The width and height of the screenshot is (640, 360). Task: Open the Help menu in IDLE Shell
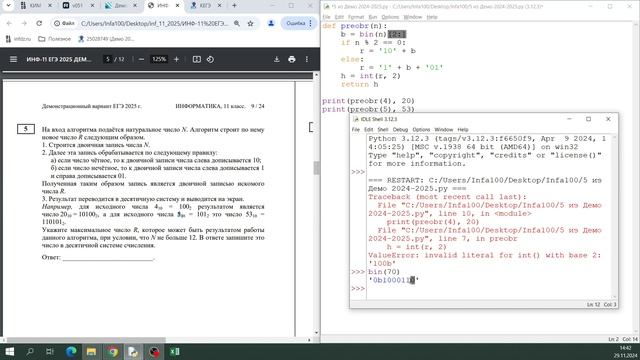click(463, 129)
